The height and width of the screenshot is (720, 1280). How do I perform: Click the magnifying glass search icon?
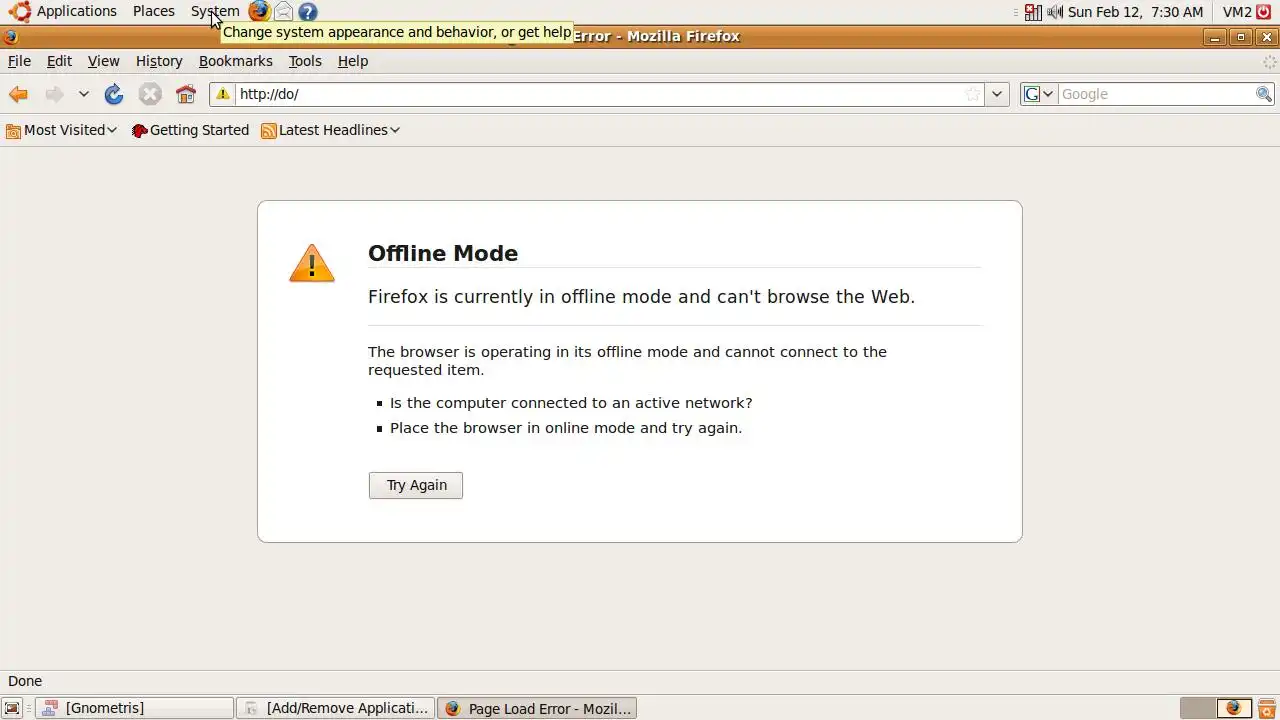(1264, 94)
